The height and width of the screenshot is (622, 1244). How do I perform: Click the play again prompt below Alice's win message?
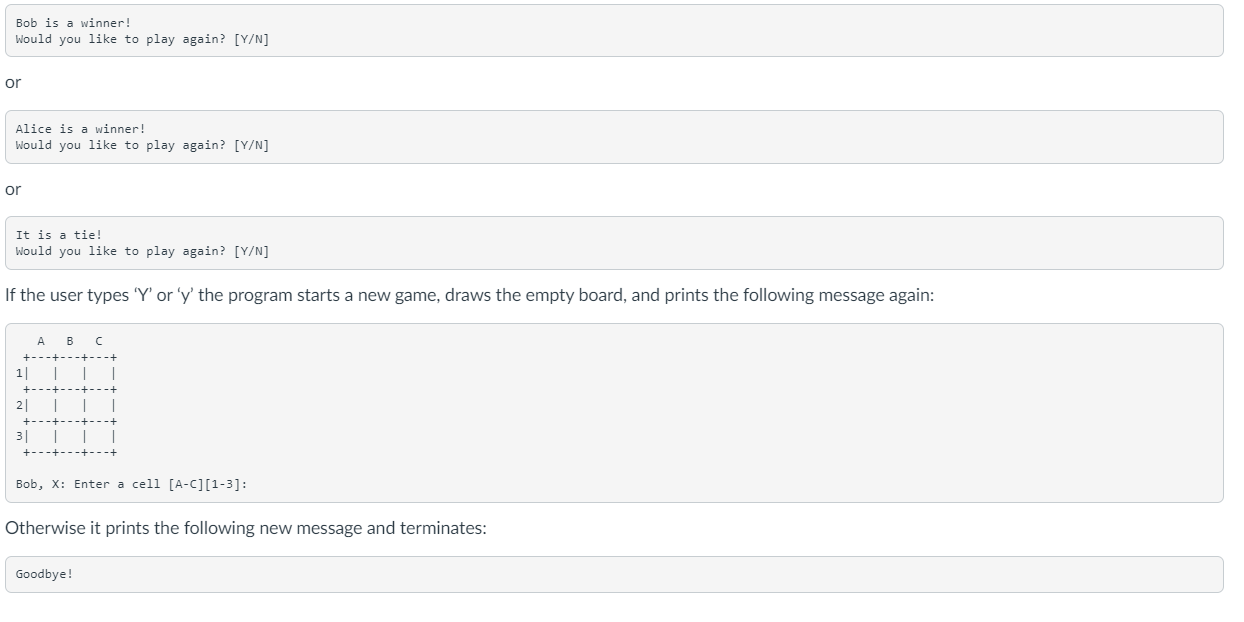(142, 145)
